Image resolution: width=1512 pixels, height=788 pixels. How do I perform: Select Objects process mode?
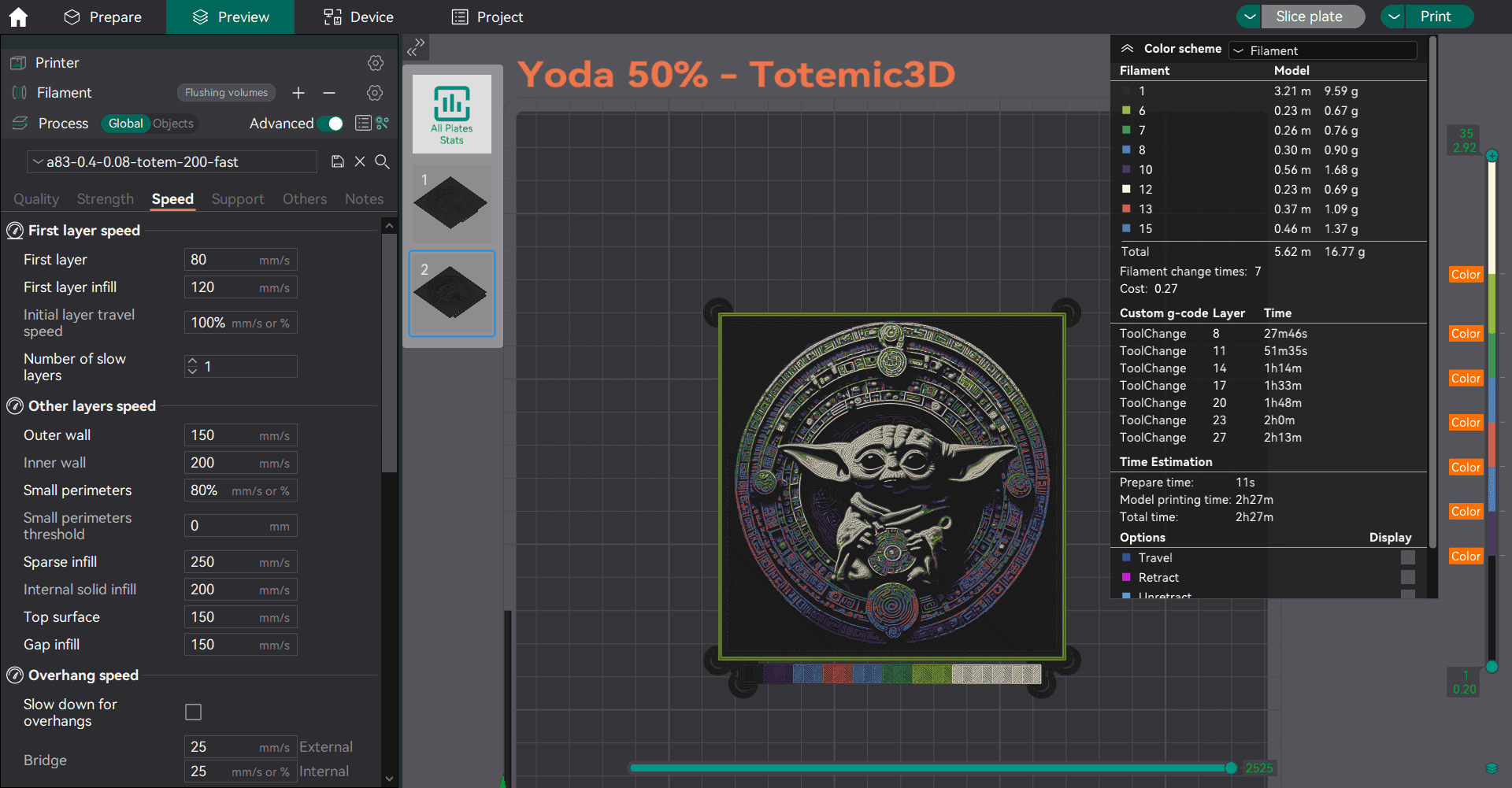point(173,124)
